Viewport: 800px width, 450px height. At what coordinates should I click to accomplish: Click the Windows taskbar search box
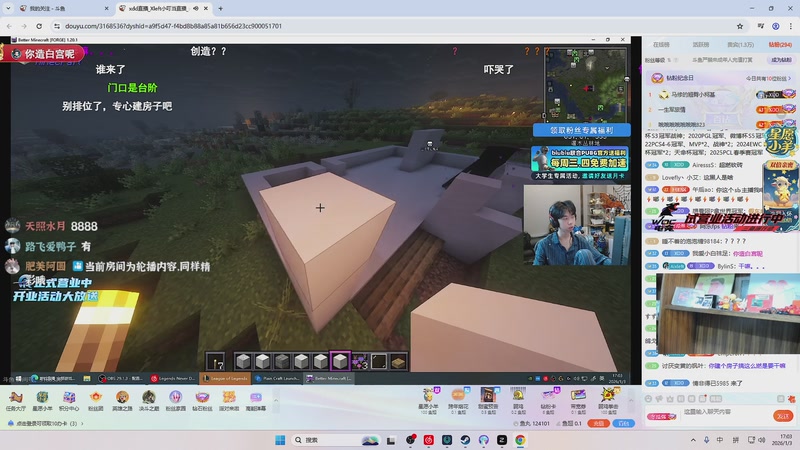pos(336,440)
